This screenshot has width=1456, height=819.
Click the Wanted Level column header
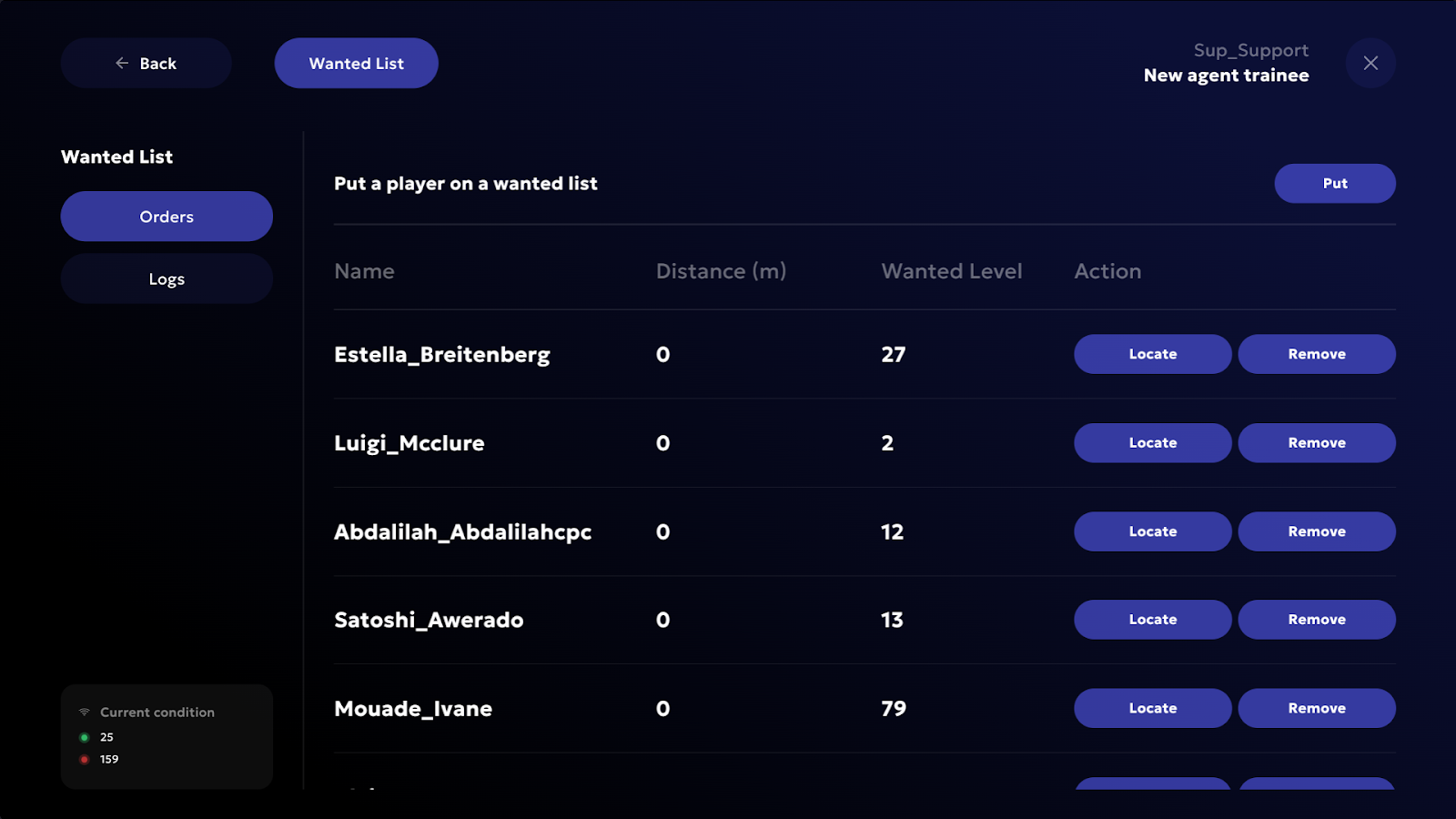951,271
